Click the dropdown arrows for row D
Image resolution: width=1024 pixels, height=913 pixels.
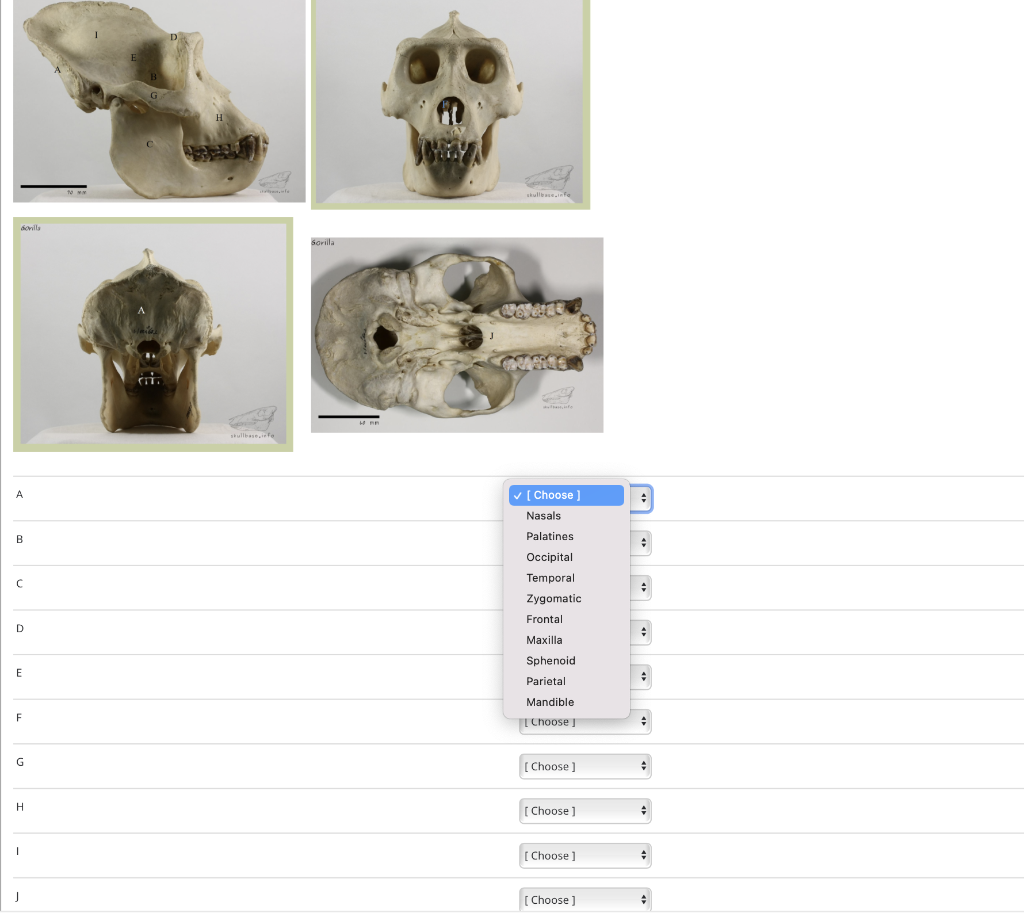(643, 632)
